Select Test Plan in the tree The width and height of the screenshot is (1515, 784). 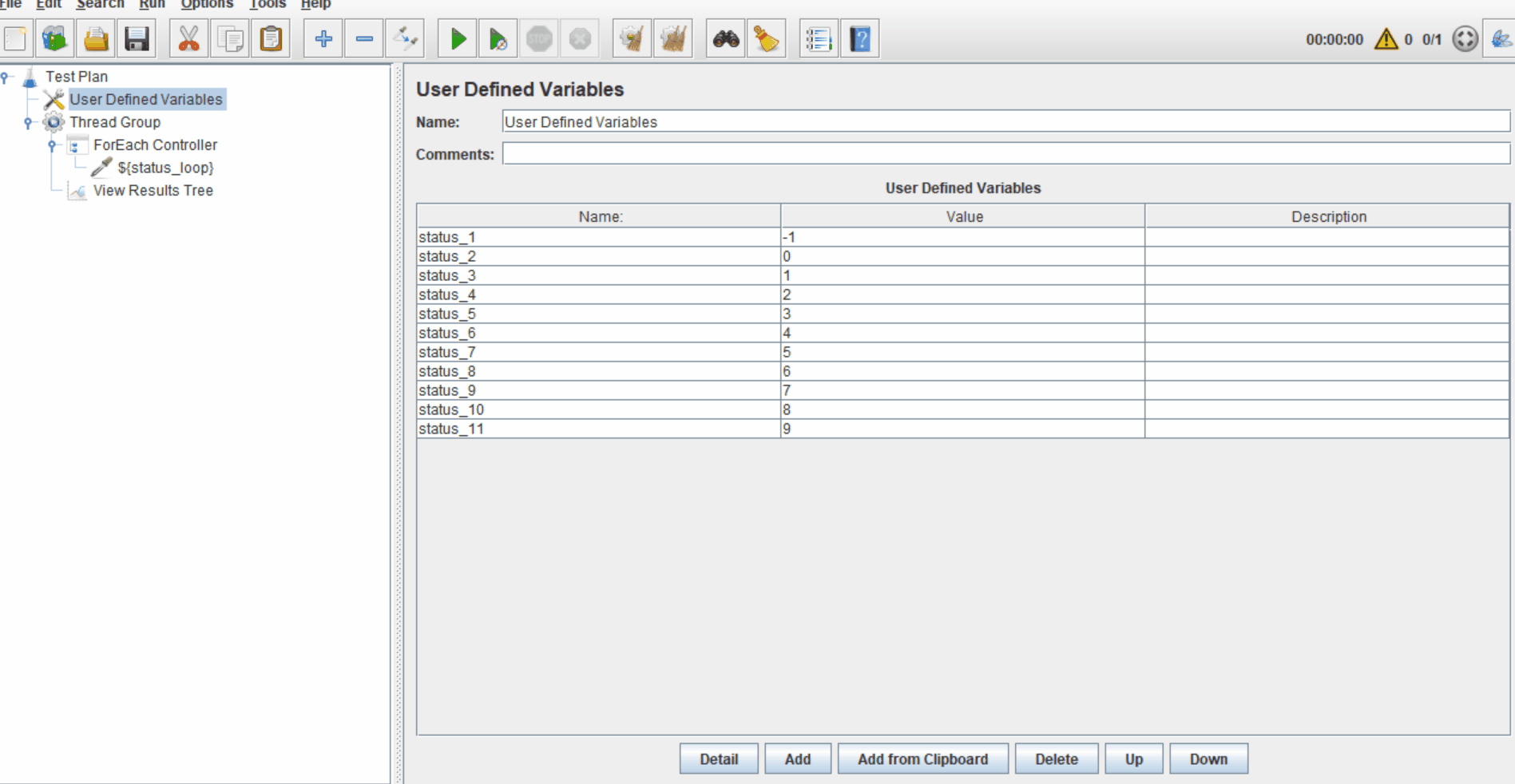point(77,77)
